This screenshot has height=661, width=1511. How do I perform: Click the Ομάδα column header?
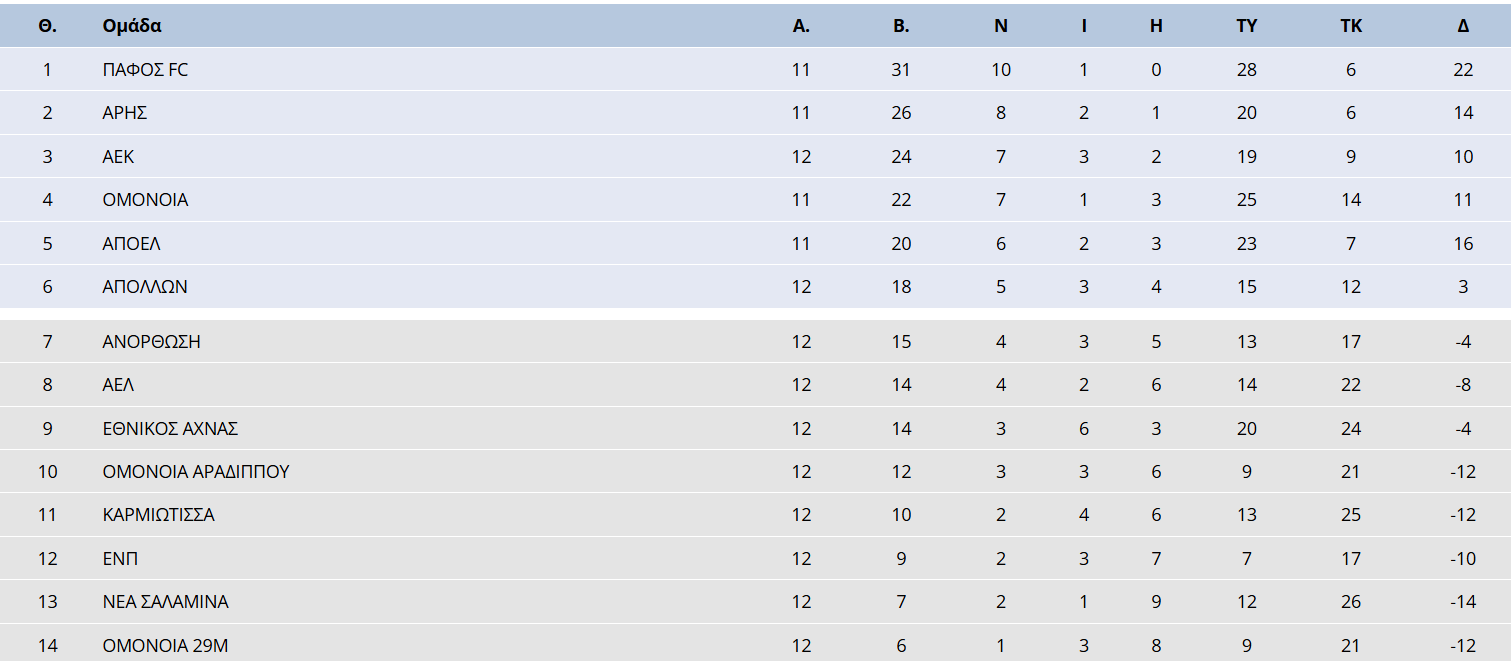coord(132,26)
